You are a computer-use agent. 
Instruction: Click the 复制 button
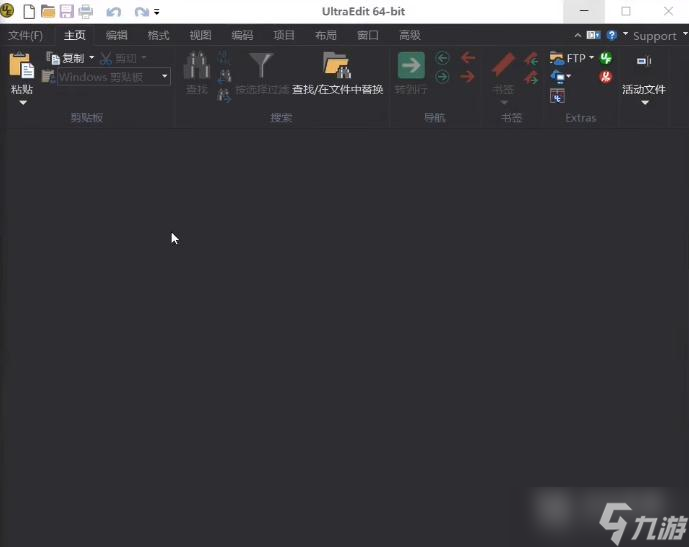66,58
